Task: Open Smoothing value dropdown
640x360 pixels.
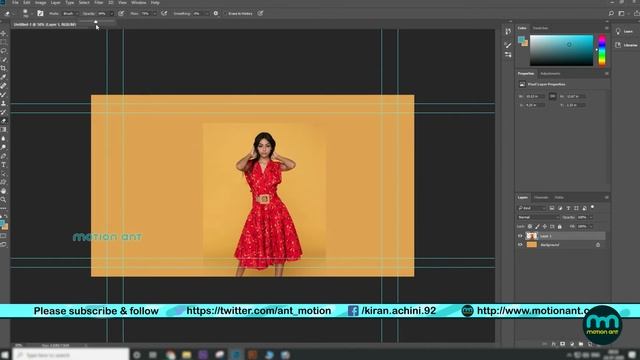Action: 207,13
